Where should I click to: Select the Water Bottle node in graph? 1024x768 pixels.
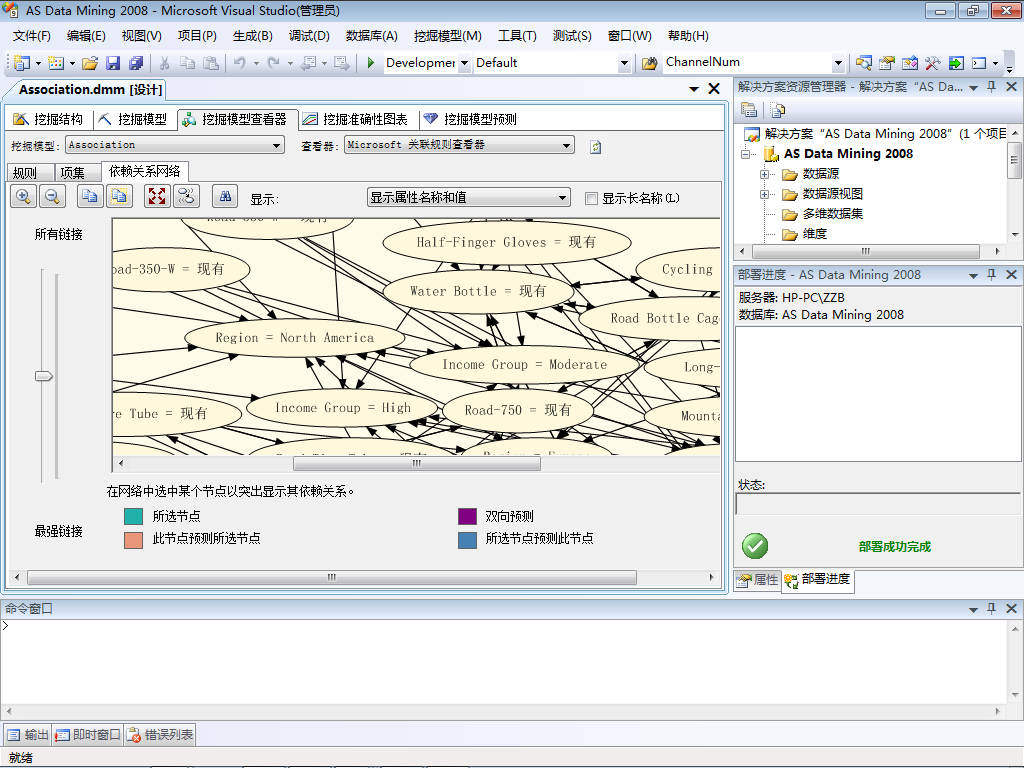[x=478, y=291]
